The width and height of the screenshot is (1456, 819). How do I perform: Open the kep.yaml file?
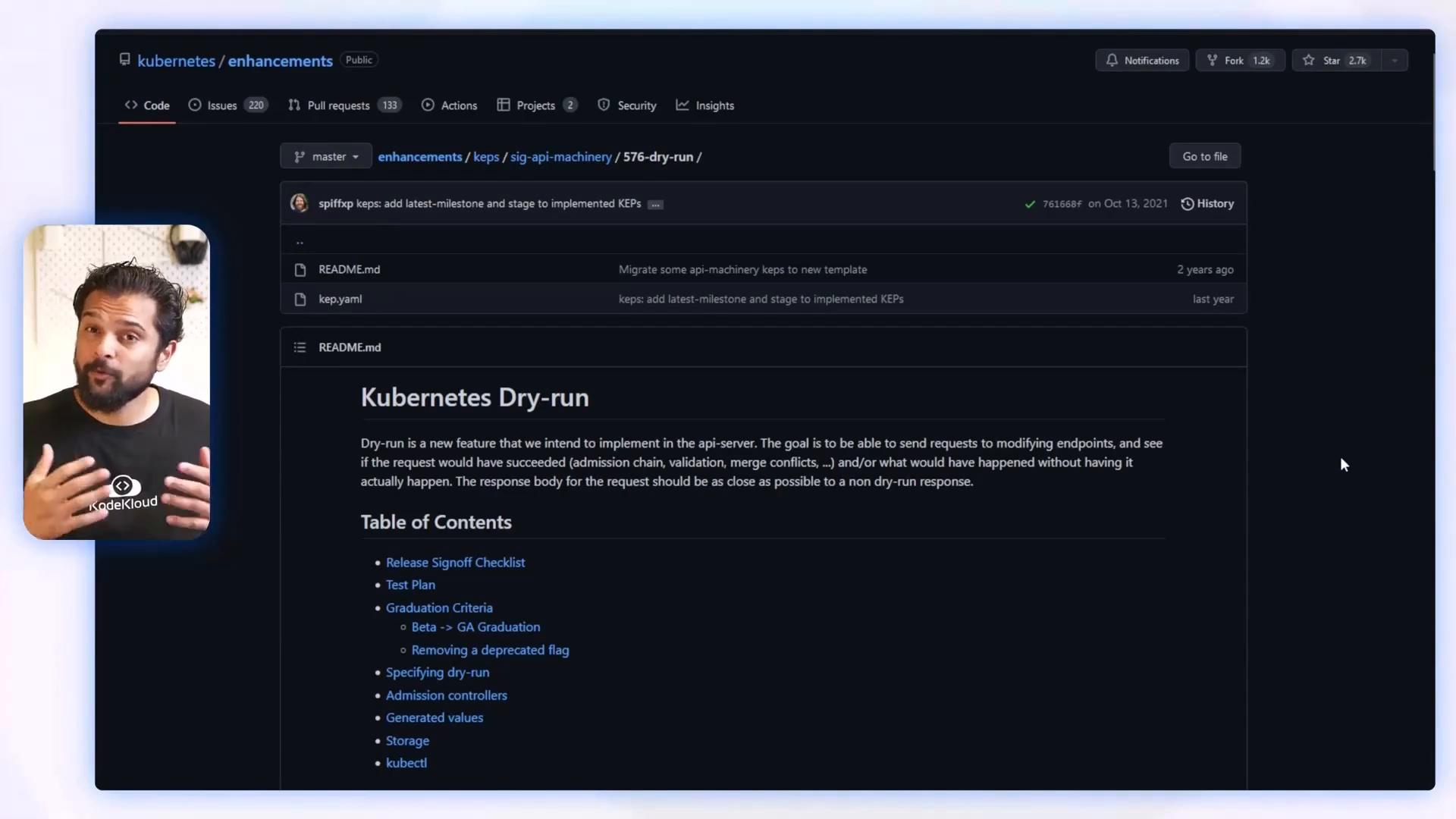tap(340, 300)
